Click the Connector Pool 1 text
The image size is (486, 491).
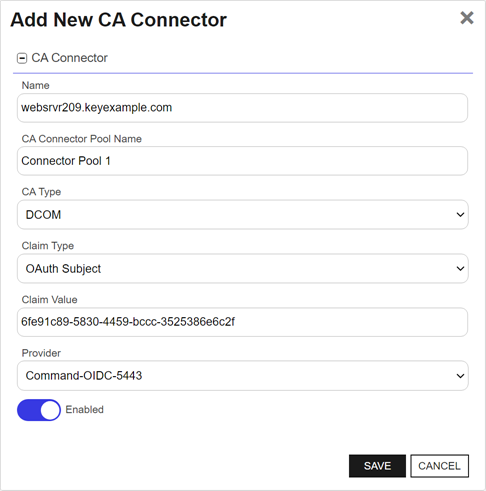66,161
